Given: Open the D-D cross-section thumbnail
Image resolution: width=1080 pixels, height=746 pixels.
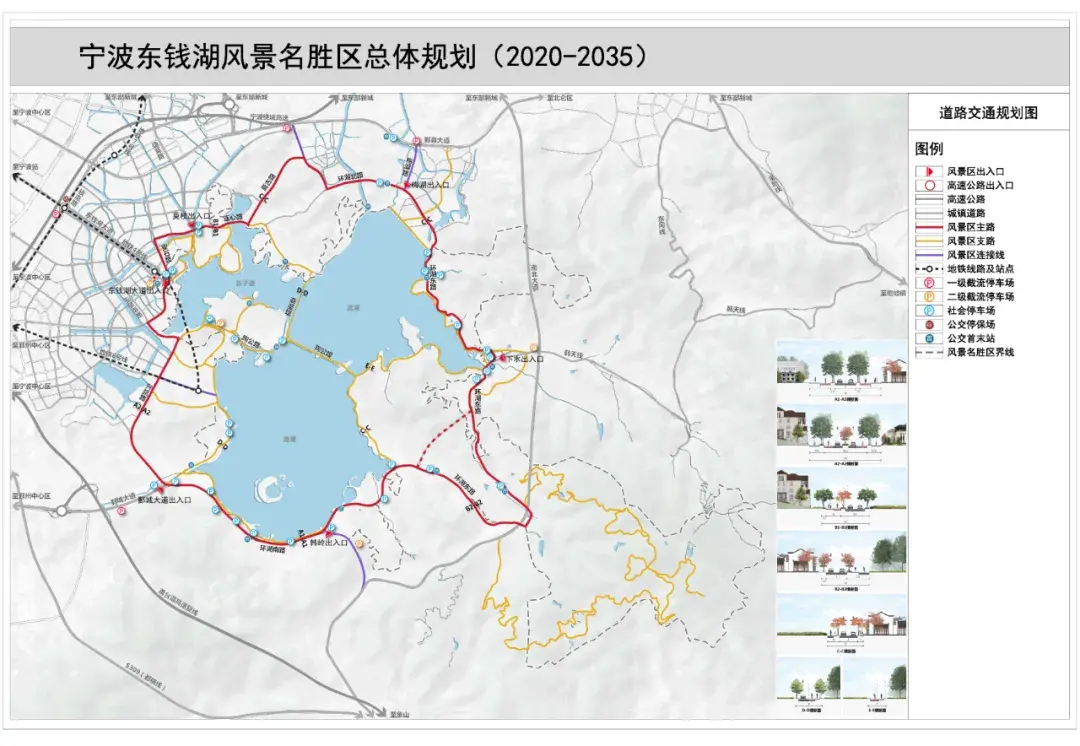Looking at the screenshot, I should click(x=809, y=687).
